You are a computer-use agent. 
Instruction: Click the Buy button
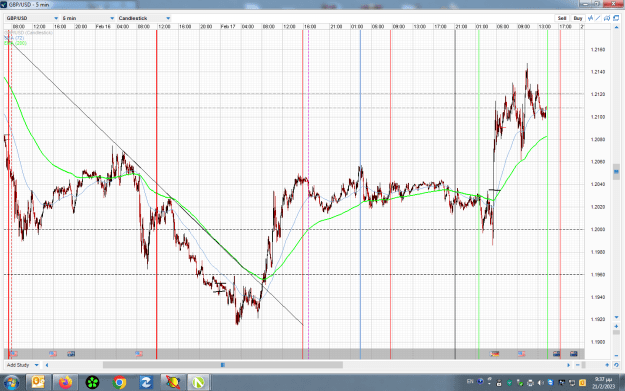578,18
